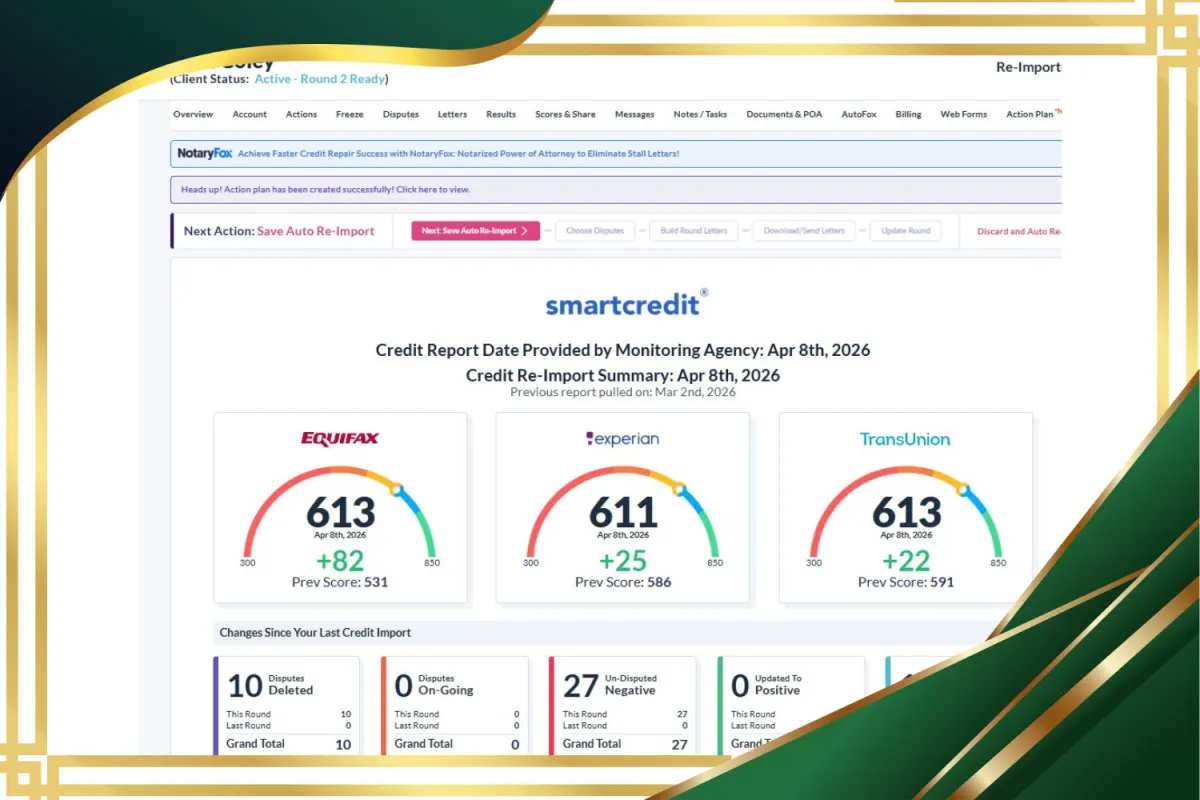Click the Disputes Deleted card

click(x=287, y=705)
